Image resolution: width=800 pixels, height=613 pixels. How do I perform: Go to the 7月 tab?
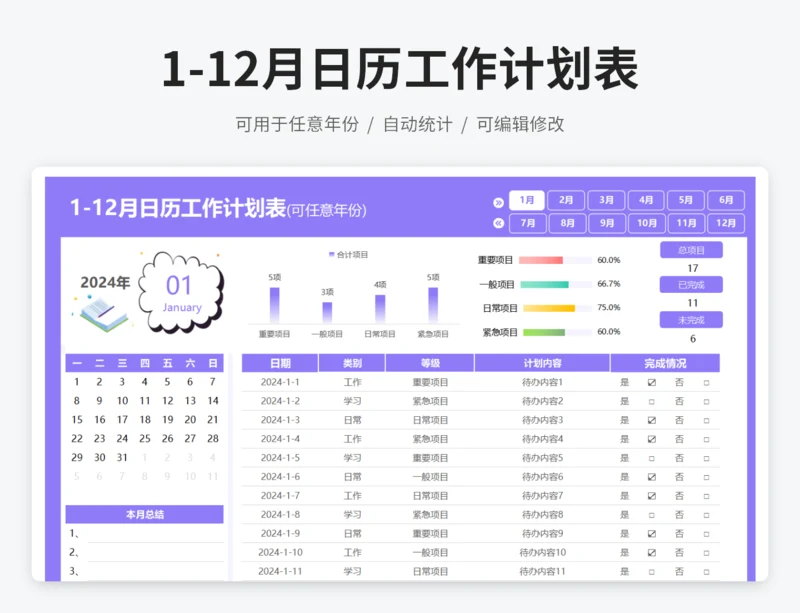(528, 223)
